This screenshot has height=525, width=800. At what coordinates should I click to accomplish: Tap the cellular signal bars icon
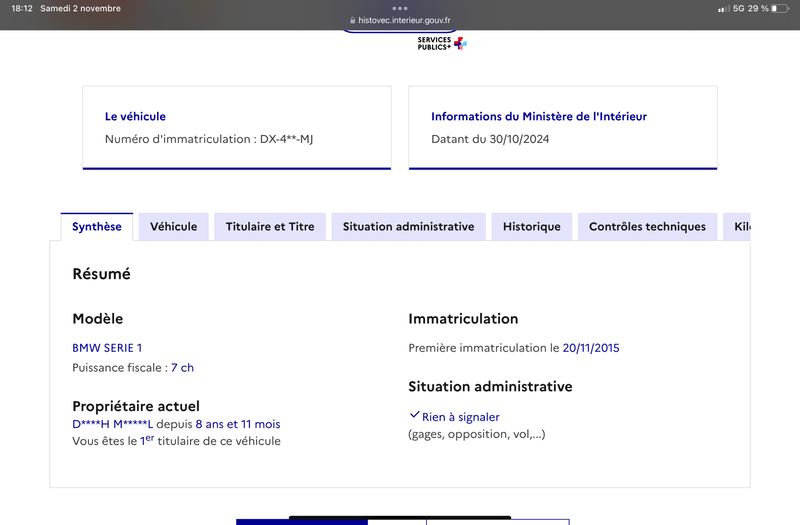723,9
